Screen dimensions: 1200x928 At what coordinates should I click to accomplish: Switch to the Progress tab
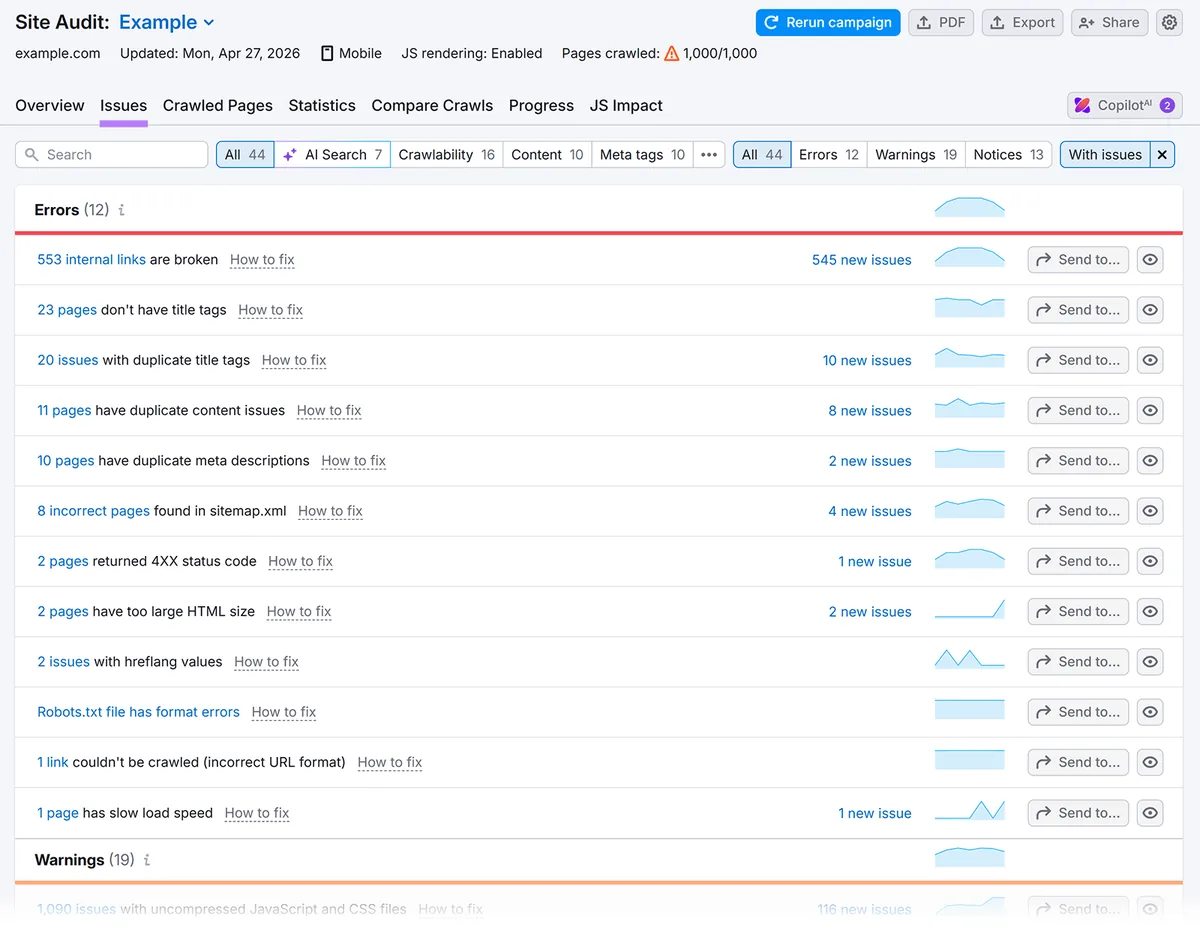(x=541, y=105)
